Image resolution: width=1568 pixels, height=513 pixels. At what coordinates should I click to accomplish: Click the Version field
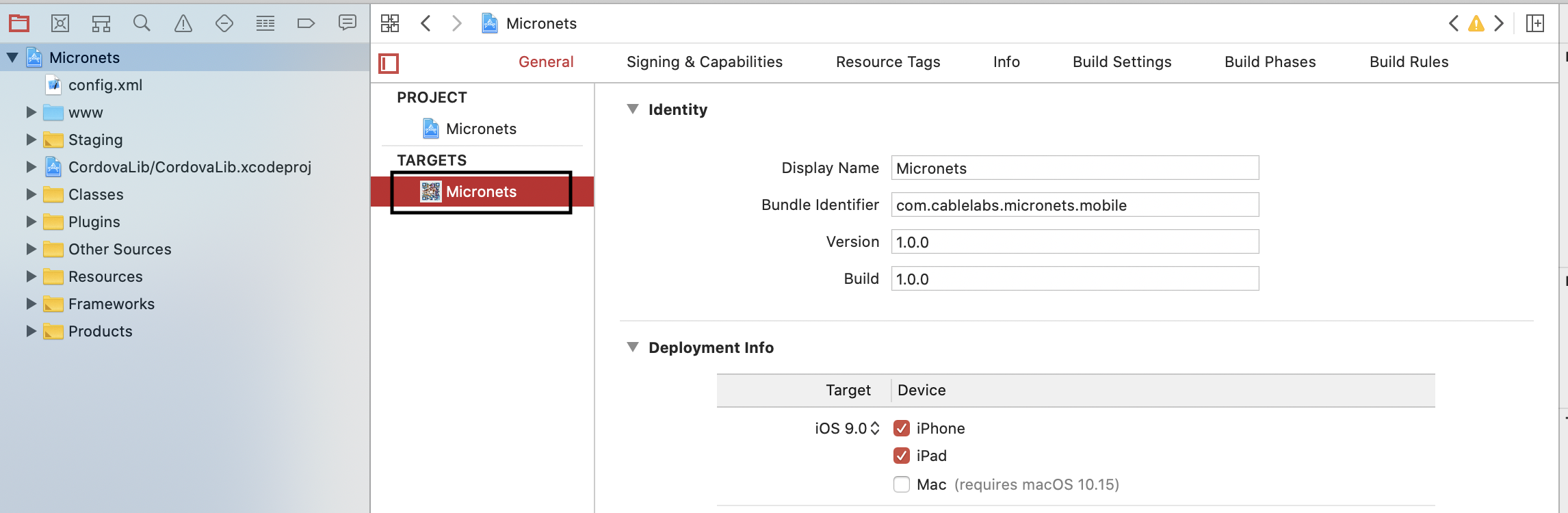(1075, 242)
